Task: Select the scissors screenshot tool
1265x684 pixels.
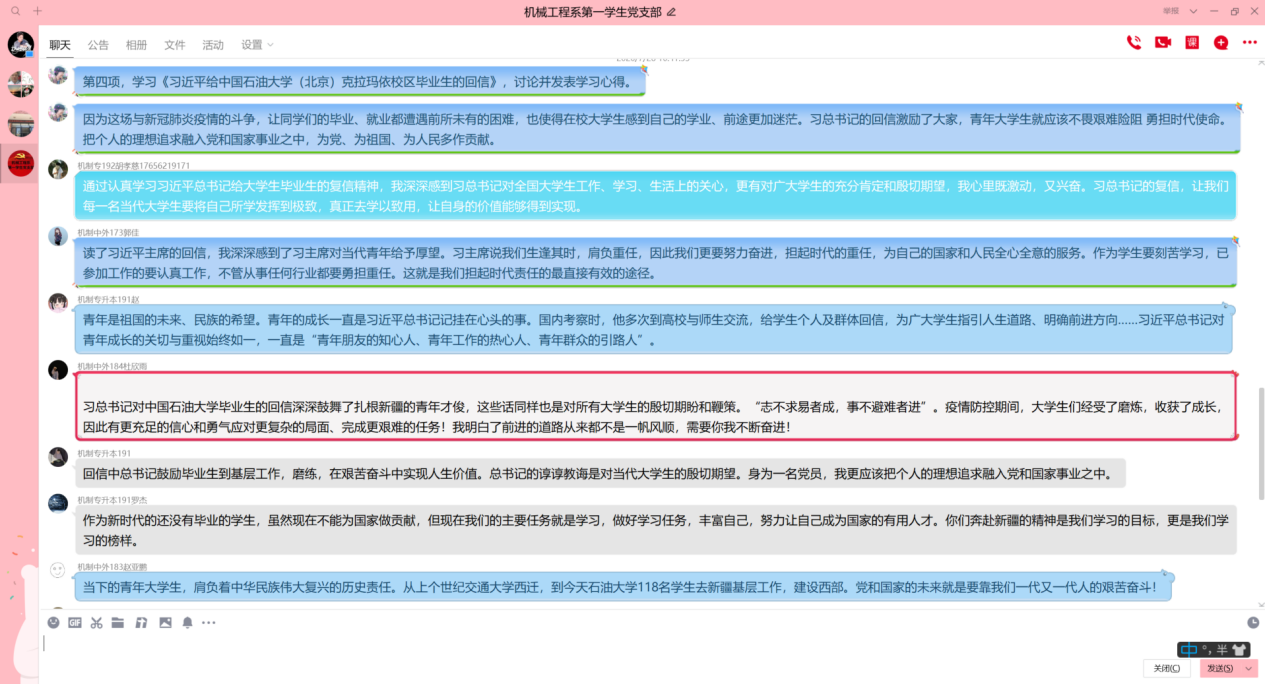Action: [96, 623]
